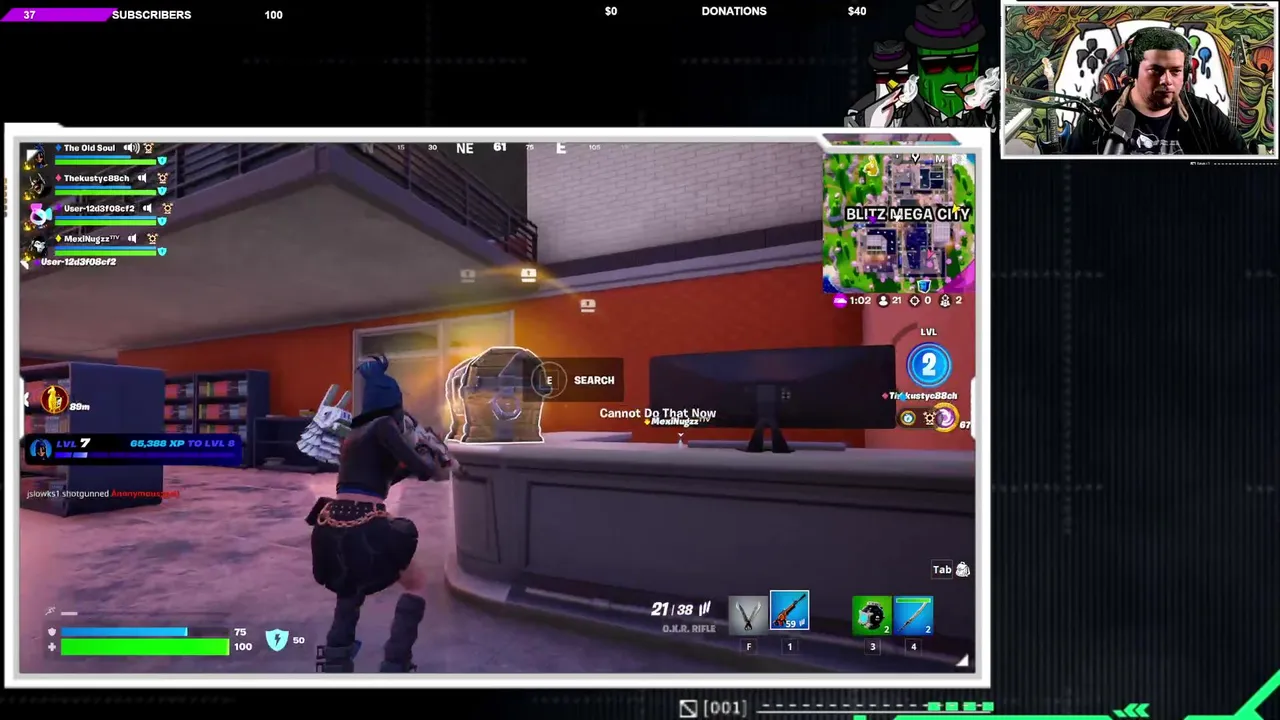
Task: Mute The Old Soul's voice speaker icon
Action: tap(131, 148)
